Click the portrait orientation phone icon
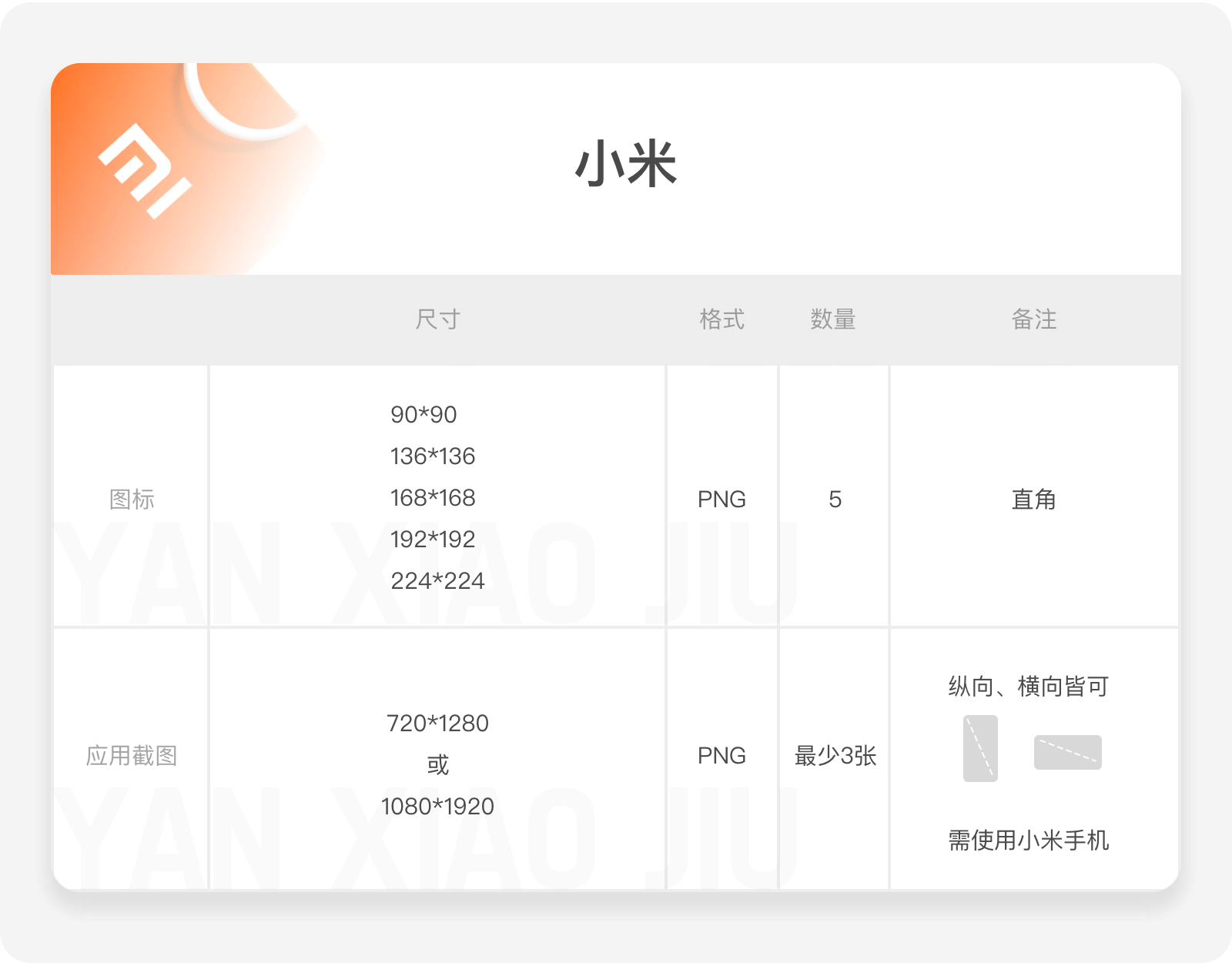This screenshot has width=1232, height=966. click(980, 748)
